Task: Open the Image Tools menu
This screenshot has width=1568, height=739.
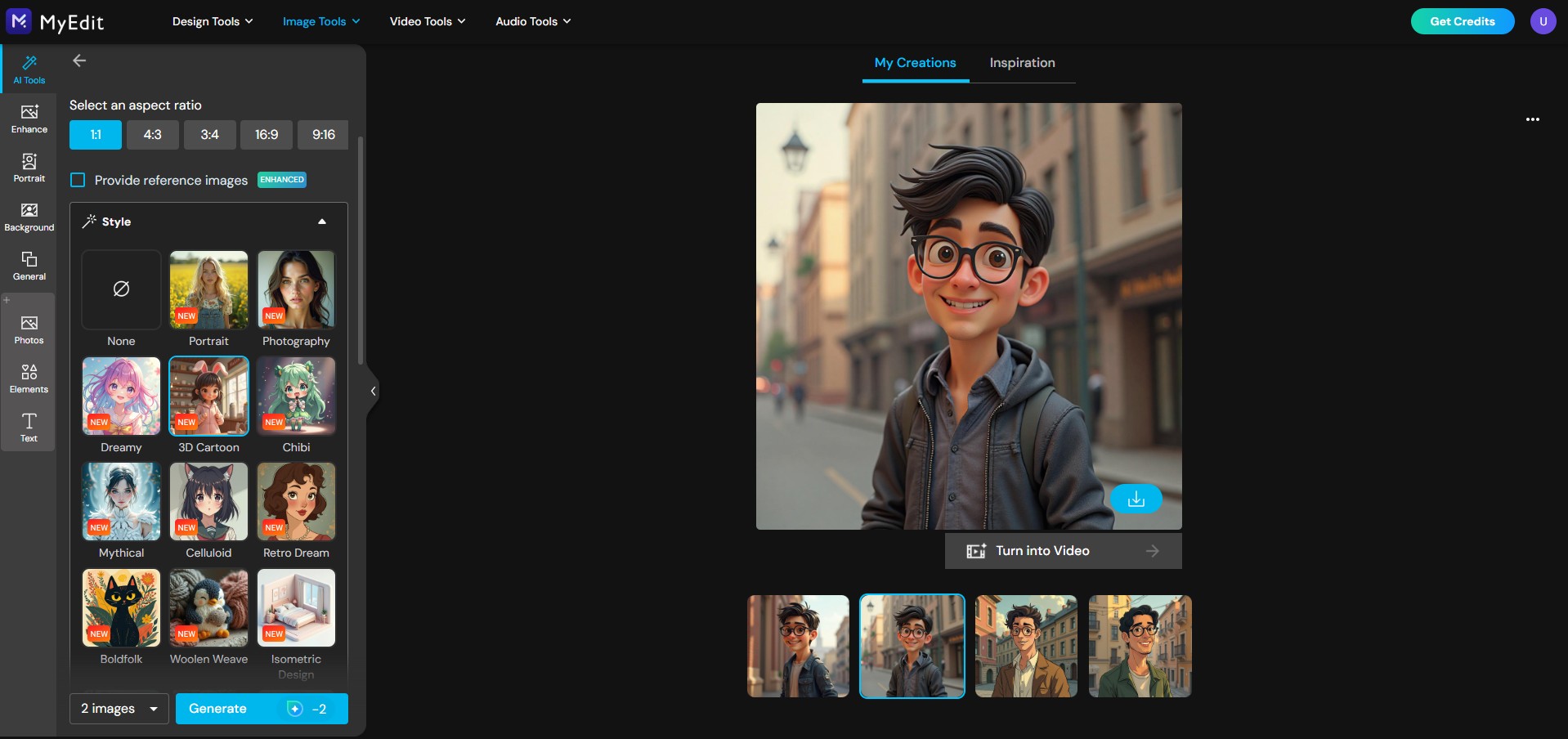Action: point(320,21)
